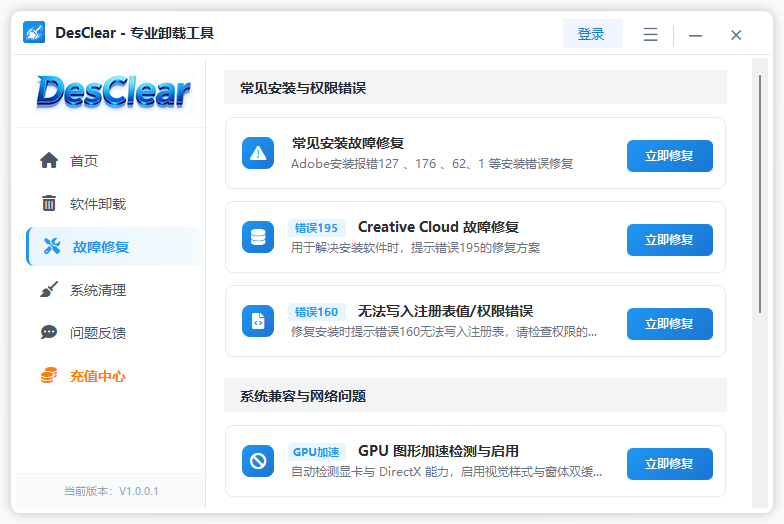Click 立即修复 for 常见安装故障修复
784x524 pixels.
point(670,156)
